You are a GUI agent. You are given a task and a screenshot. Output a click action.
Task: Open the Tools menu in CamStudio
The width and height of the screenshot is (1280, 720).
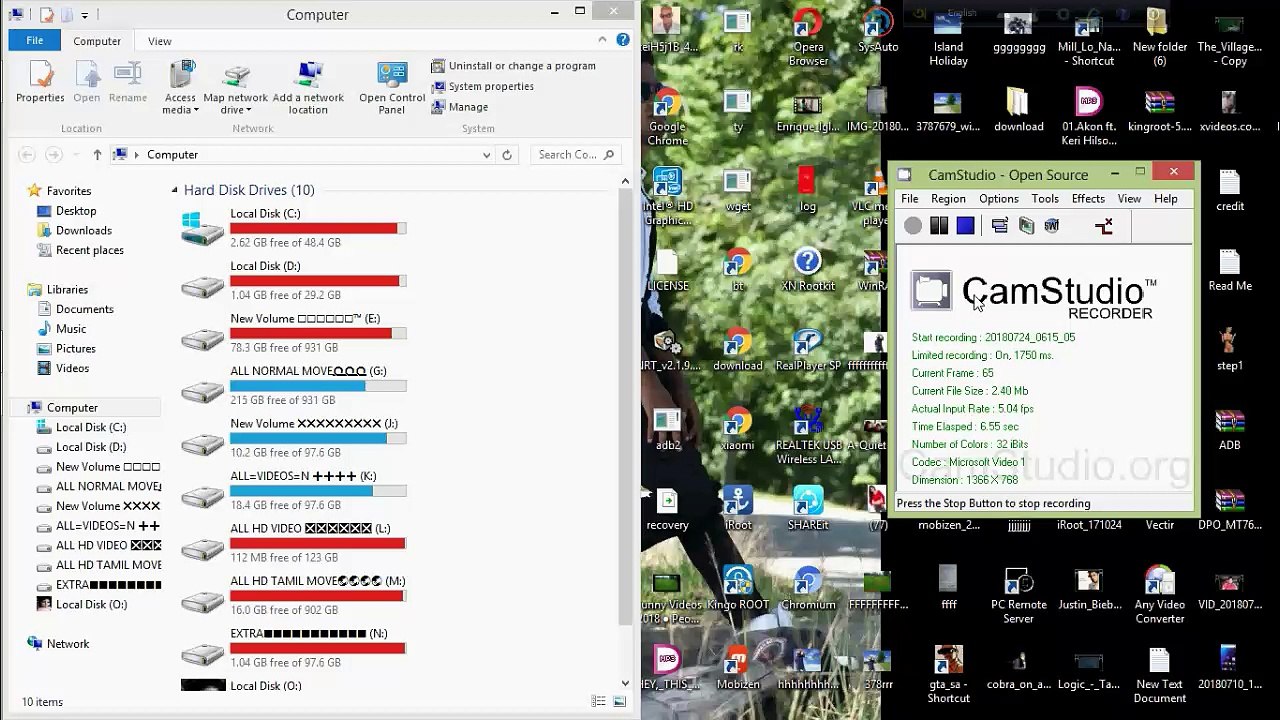tap(1045, 199)
